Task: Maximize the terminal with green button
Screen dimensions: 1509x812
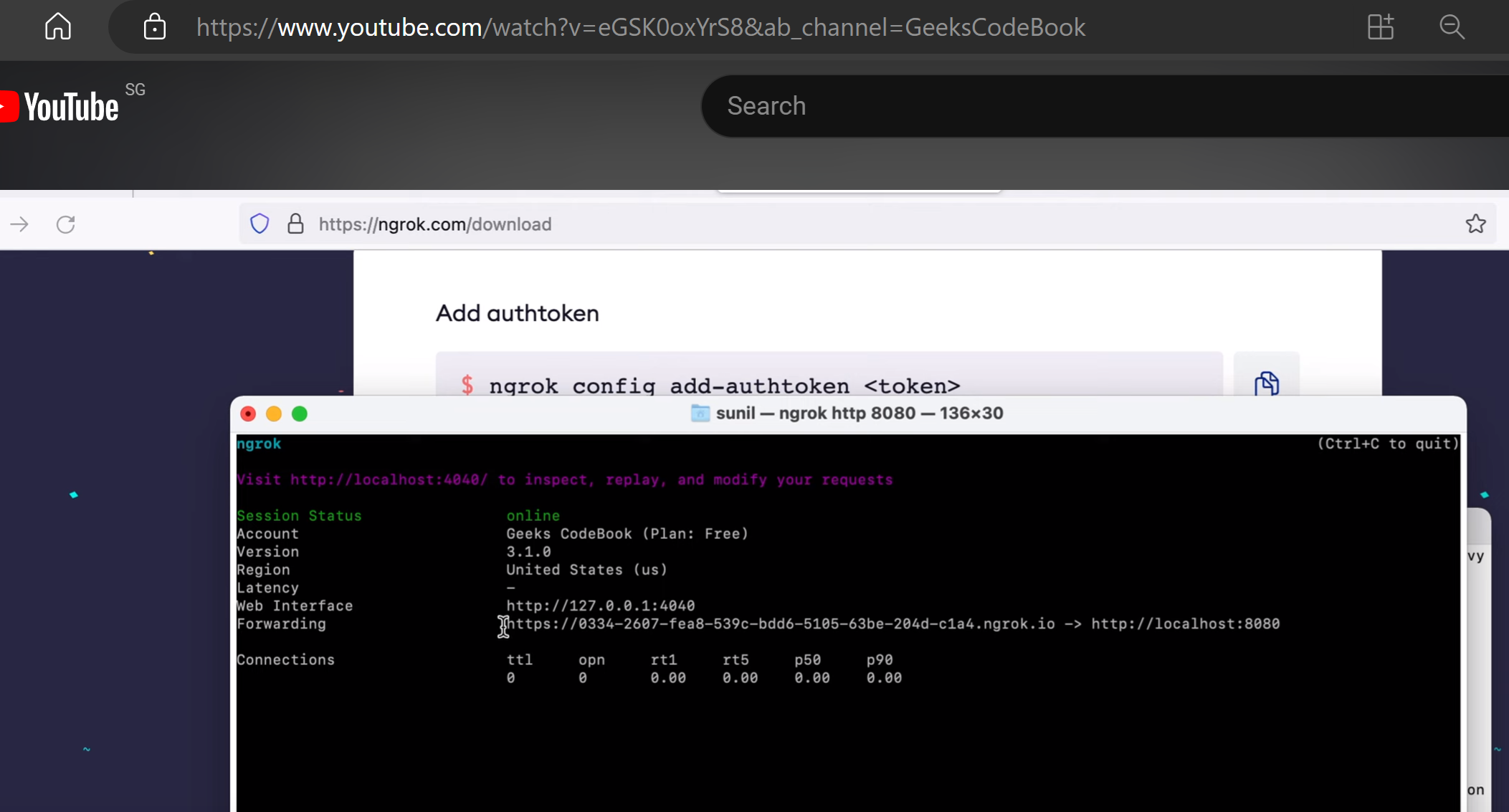Action: (x=300, y=414)
